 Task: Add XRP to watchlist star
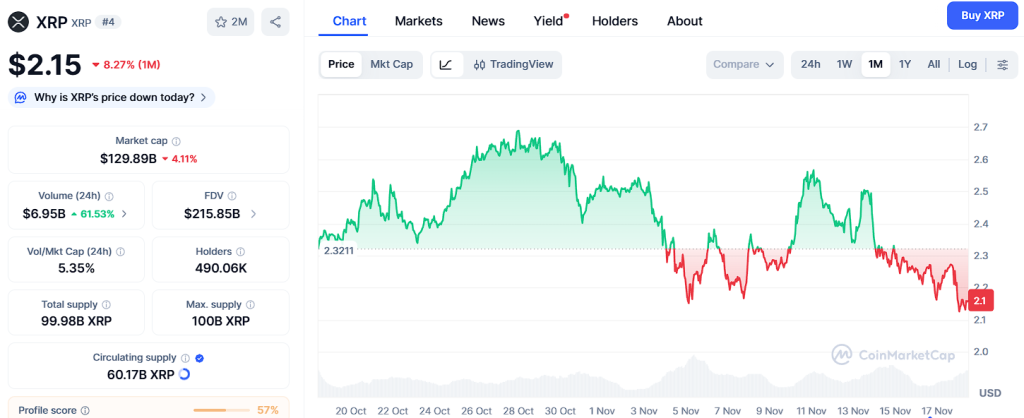pyautogui.click(x=230, y=22)
